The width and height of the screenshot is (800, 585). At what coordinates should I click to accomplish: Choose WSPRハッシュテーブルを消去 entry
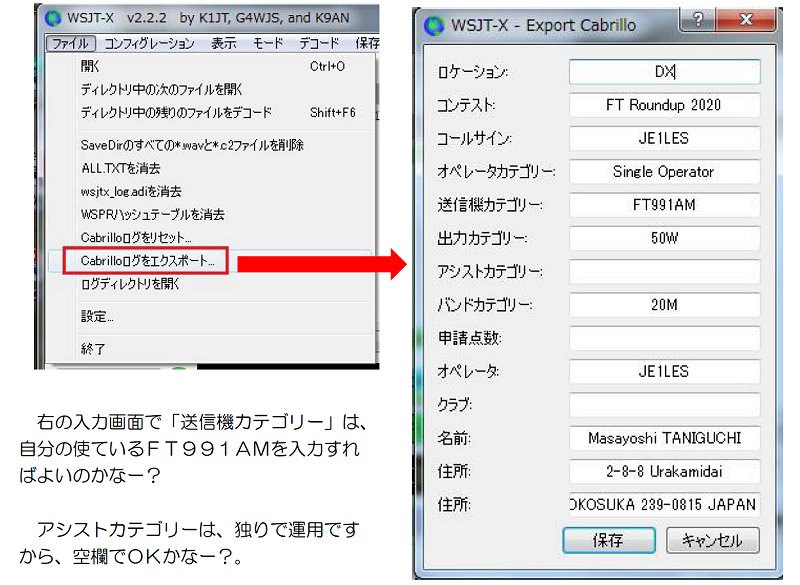[x=211, y=215]
